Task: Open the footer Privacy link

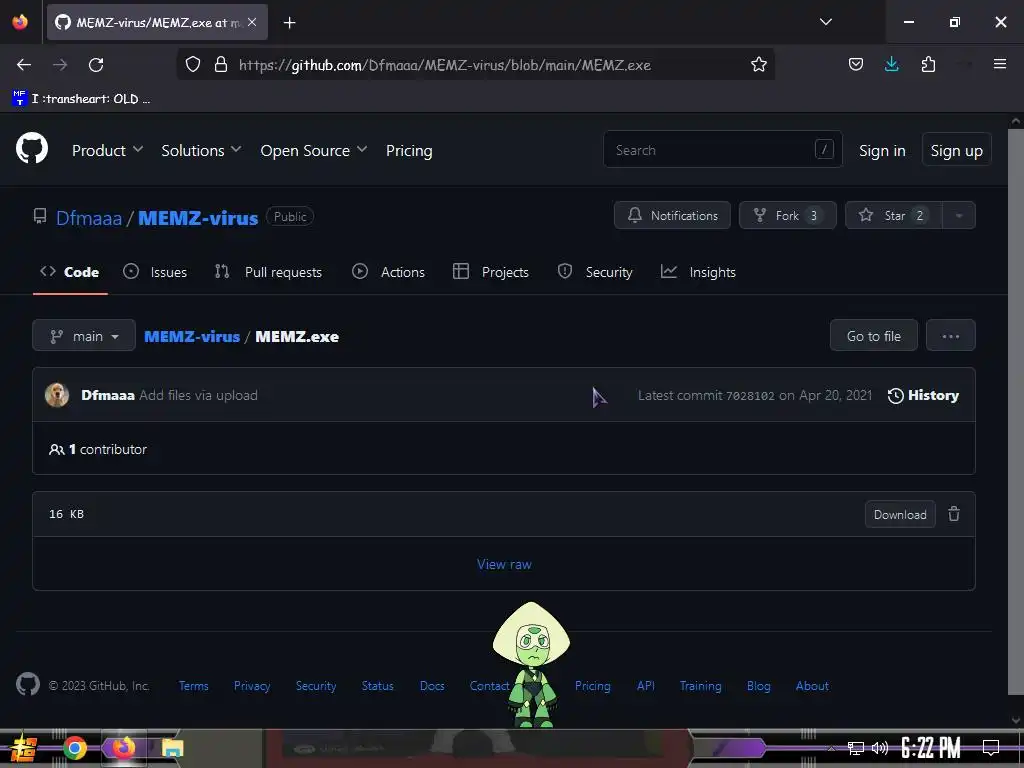Action: point(251,686)
